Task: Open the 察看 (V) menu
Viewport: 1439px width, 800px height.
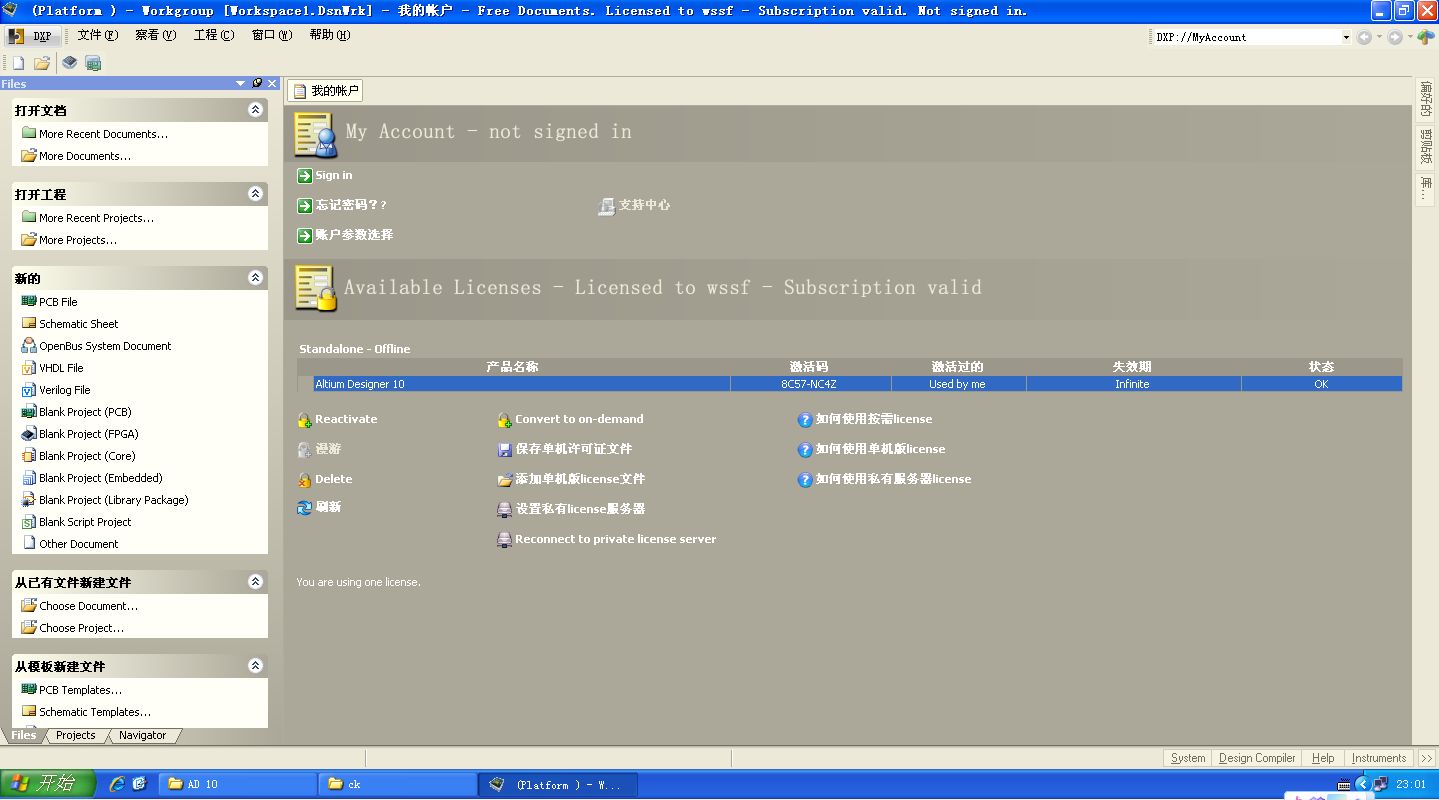Action: (x=155, y=35)
